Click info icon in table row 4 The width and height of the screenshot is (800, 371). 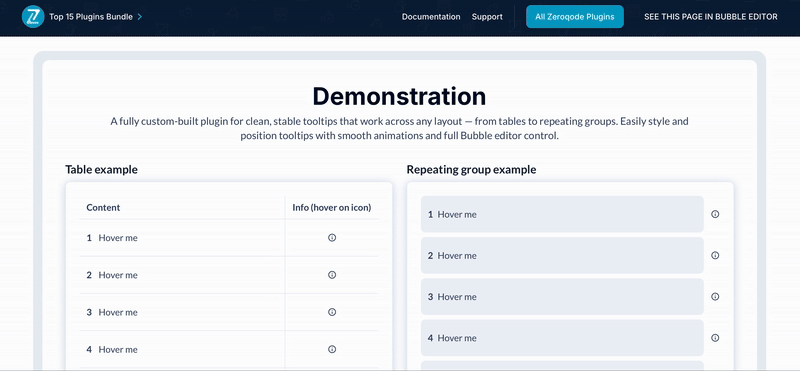click(332, 350)
